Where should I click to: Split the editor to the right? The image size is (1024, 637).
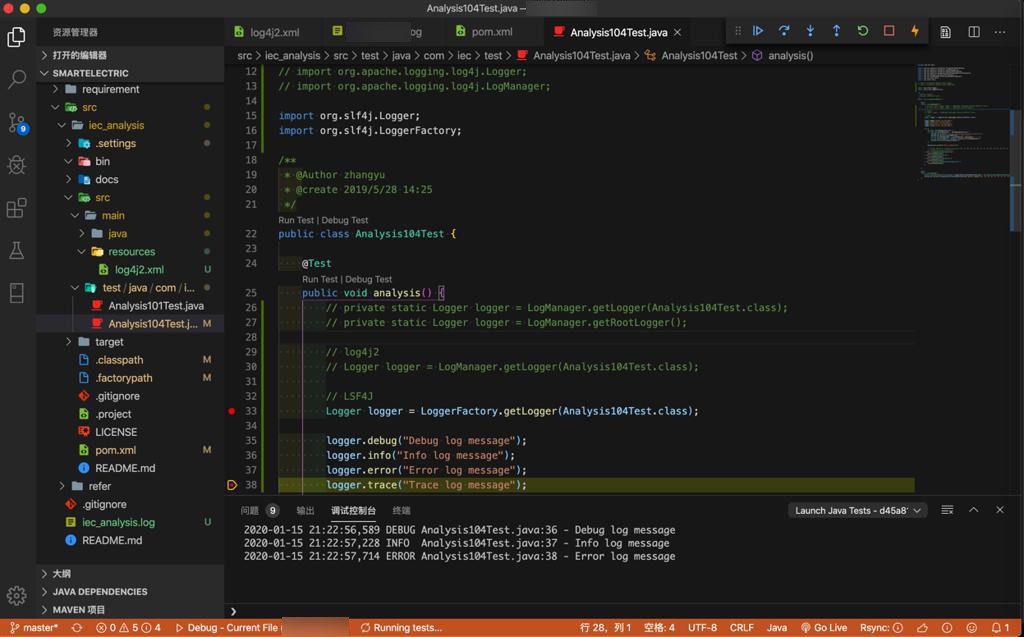click(x=973, y=32)
